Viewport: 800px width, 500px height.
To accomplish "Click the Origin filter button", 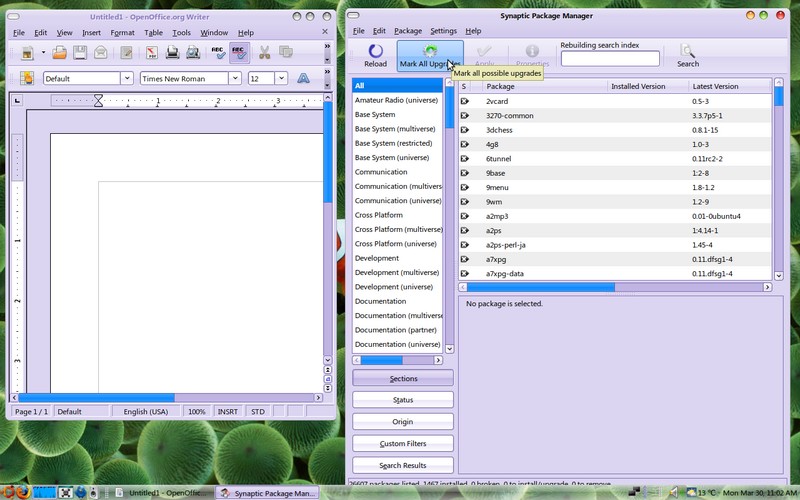I will tap(403, 422).
